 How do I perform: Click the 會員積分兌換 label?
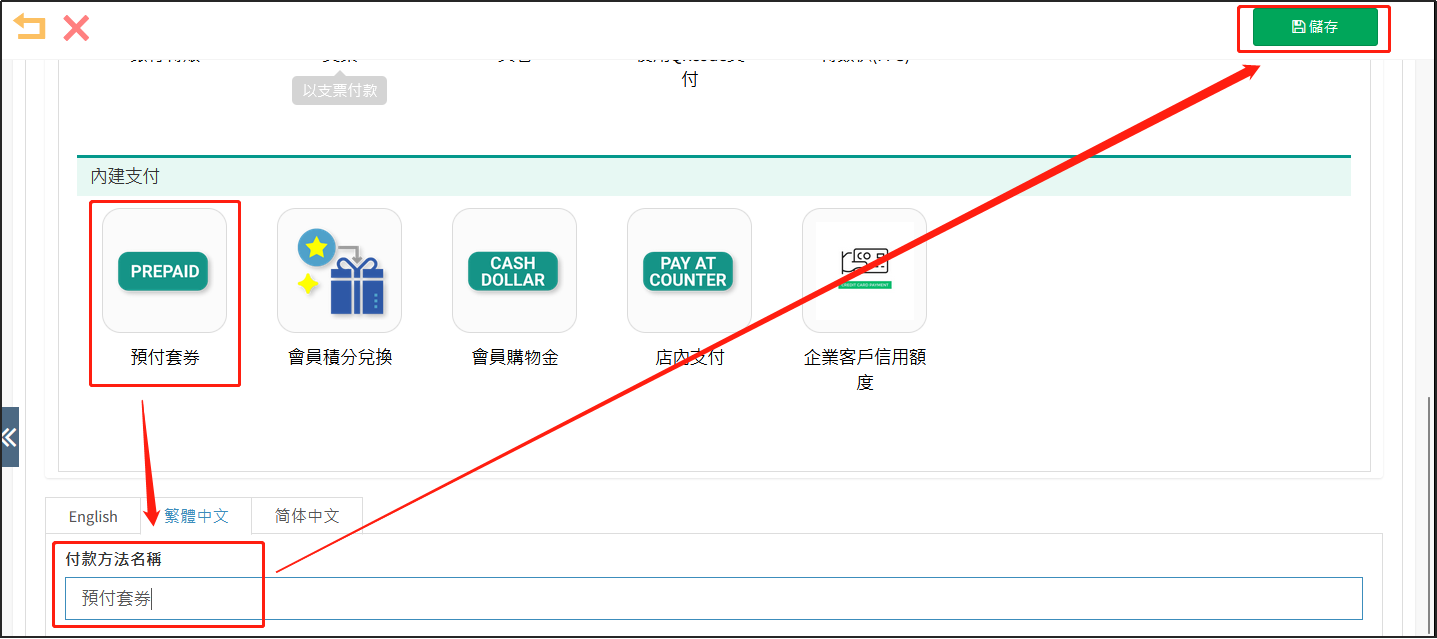[340, 357]
